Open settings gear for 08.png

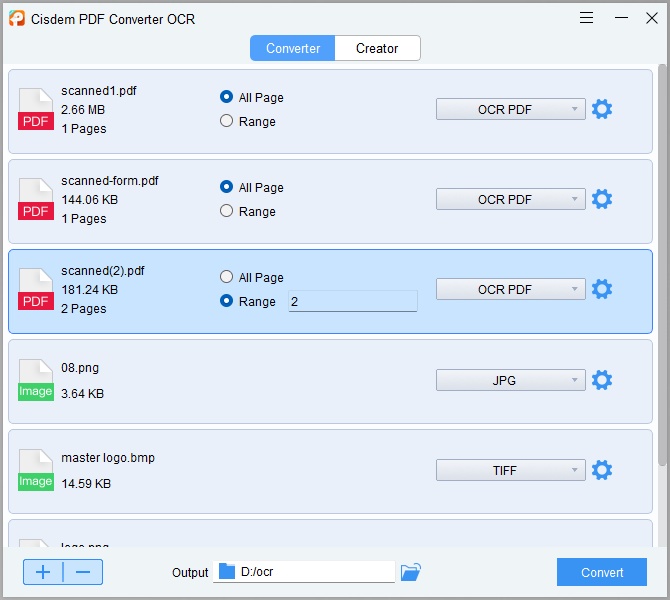point(602,380)
